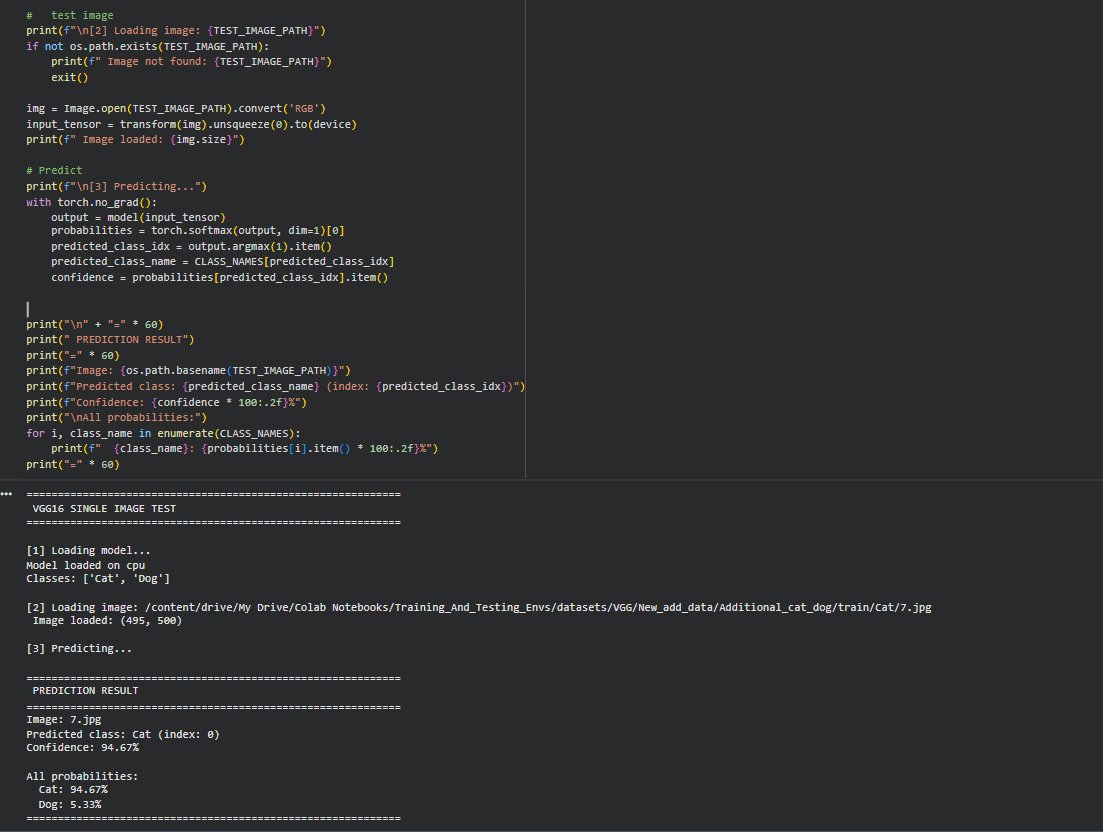
Task: Click the 'with torch.no_grad():' line
Action: coord(91,203)
